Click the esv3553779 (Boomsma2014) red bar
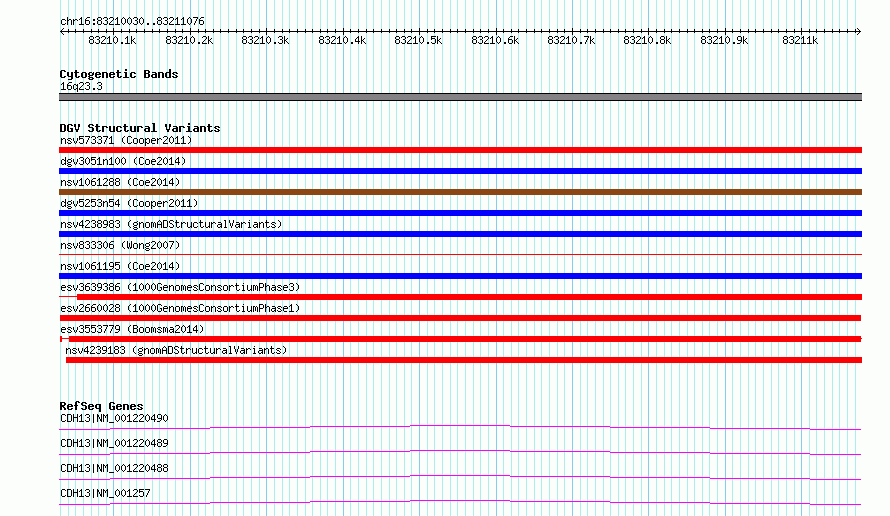 click(x=460, y=339)
